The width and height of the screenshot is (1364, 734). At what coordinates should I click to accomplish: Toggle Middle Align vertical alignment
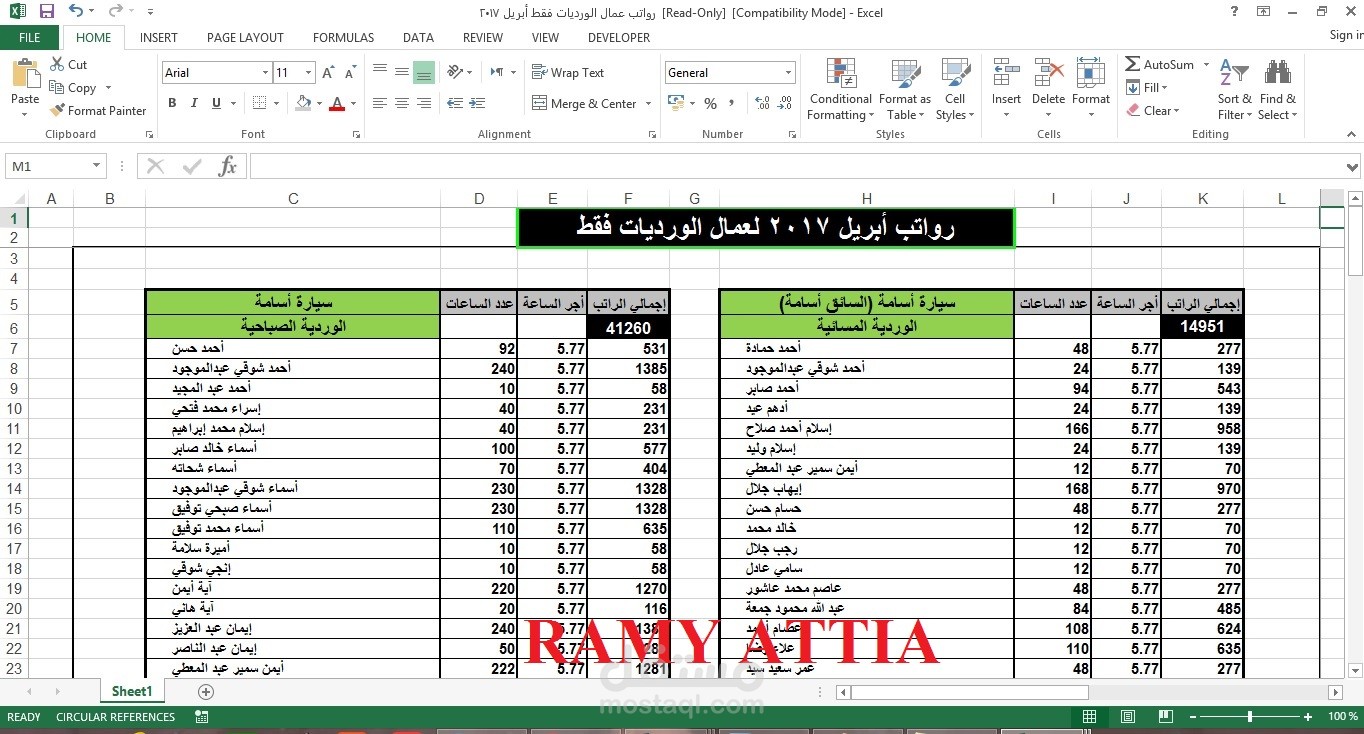[401, 73]
